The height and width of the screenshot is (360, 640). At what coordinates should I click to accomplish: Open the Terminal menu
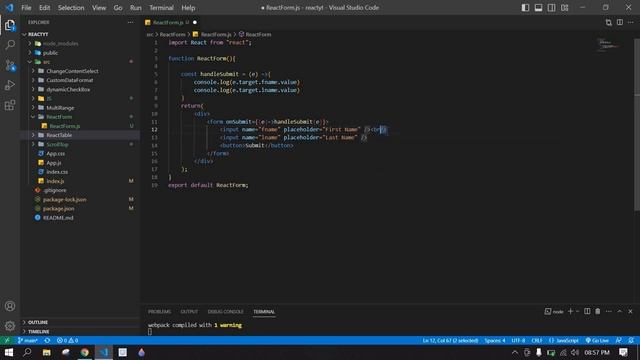point(161,8)
